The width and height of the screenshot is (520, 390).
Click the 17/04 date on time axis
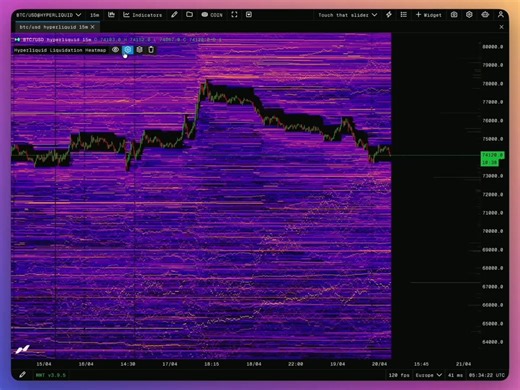click(x=170, y=364)
